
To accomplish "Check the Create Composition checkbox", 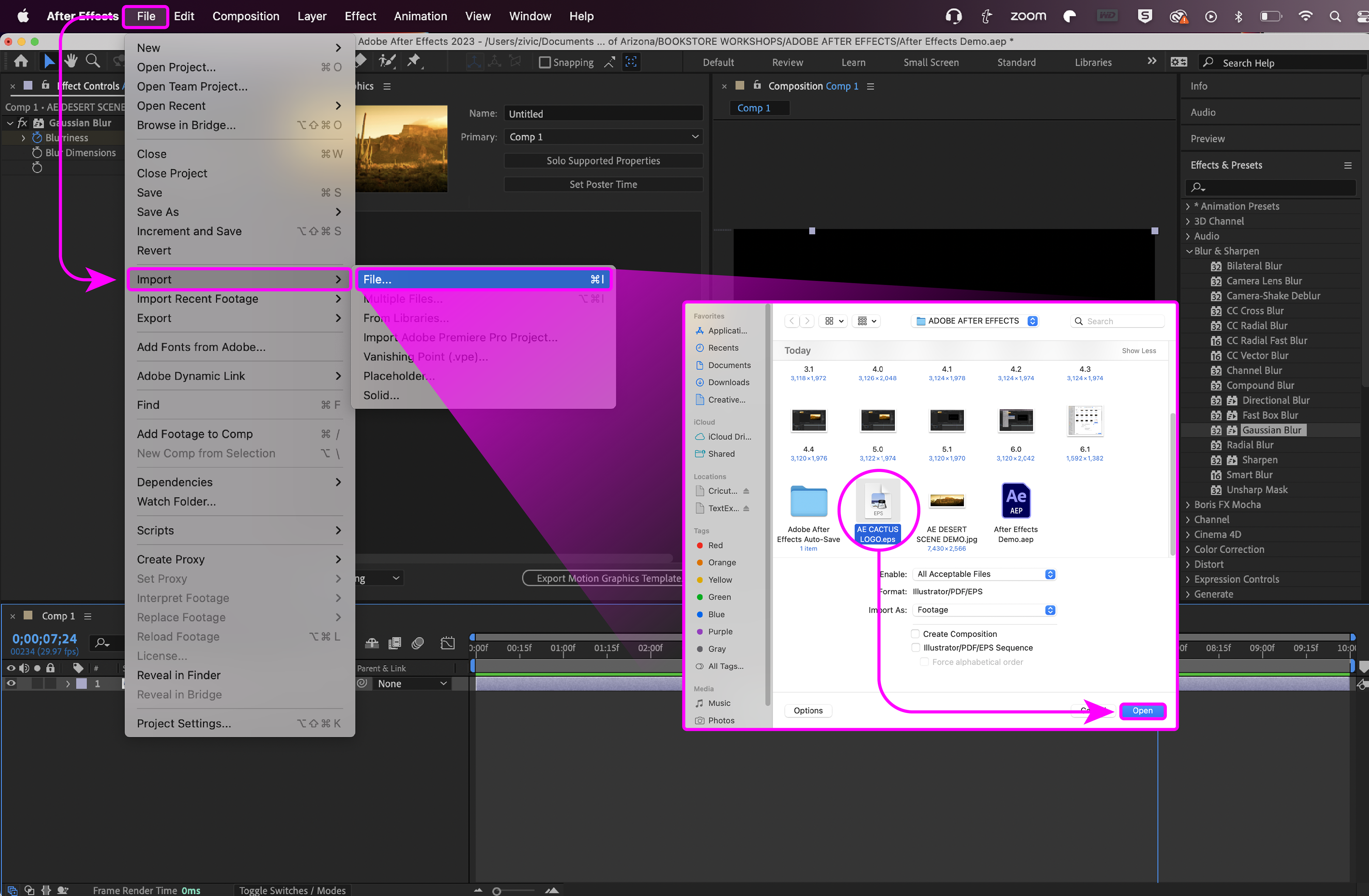I will pyautogui.click(x=915, y=634).
